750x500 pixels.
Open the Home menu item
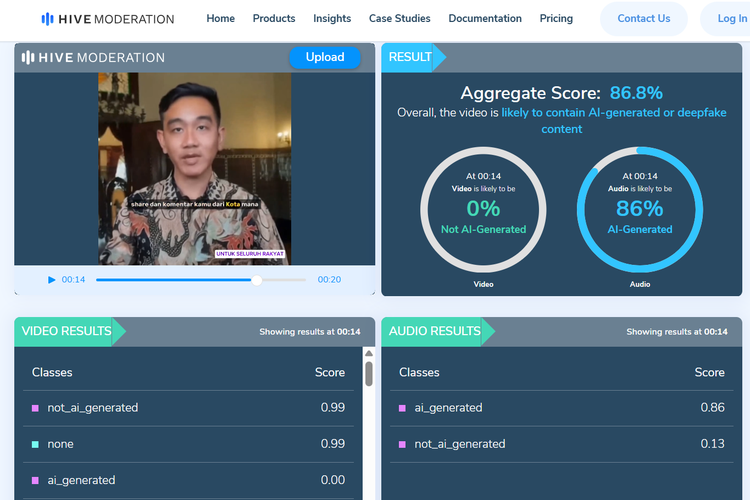220,19
